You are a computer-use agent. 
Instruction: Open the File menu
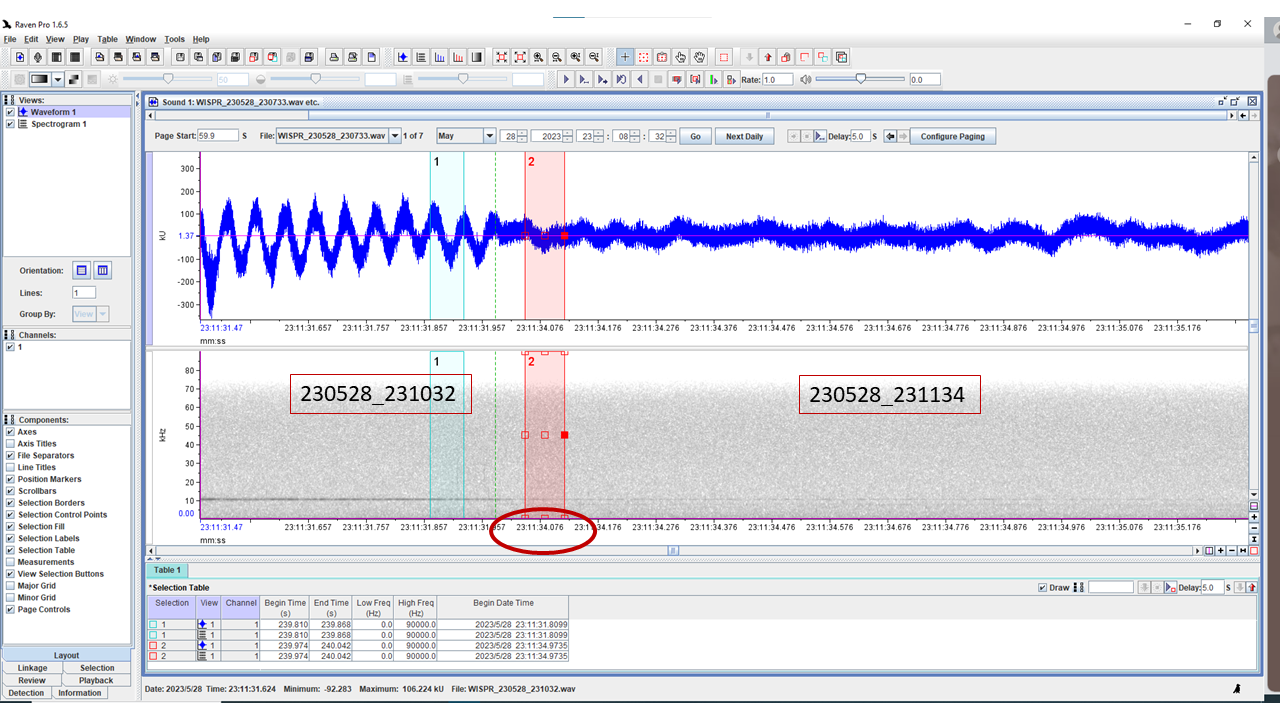click(11, 39)
